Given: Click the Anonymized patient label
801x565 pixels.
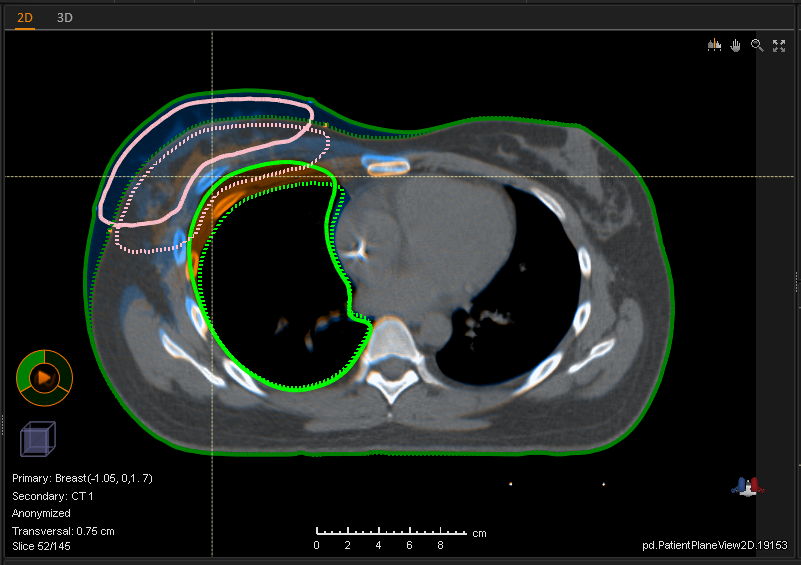Looking at the screenshot, I should click(41, 513).
